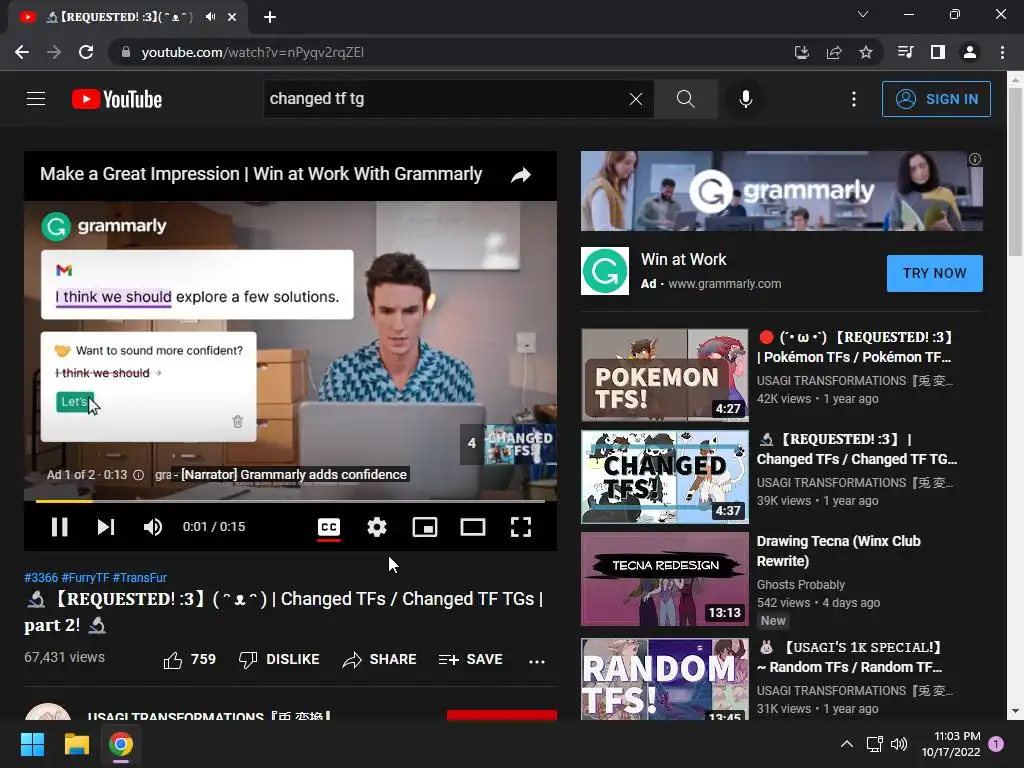
Task: Open the #FurryTF hashtag
Action: [x=85, y=577]
